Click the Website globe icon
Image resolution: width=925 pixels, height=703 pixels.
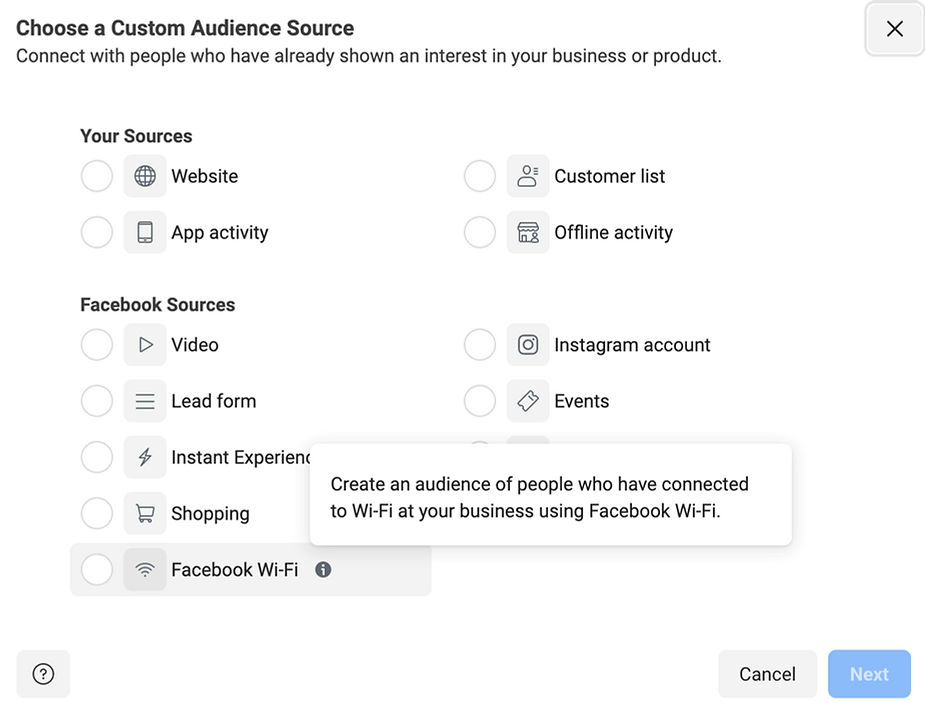(x=145, y=176)
